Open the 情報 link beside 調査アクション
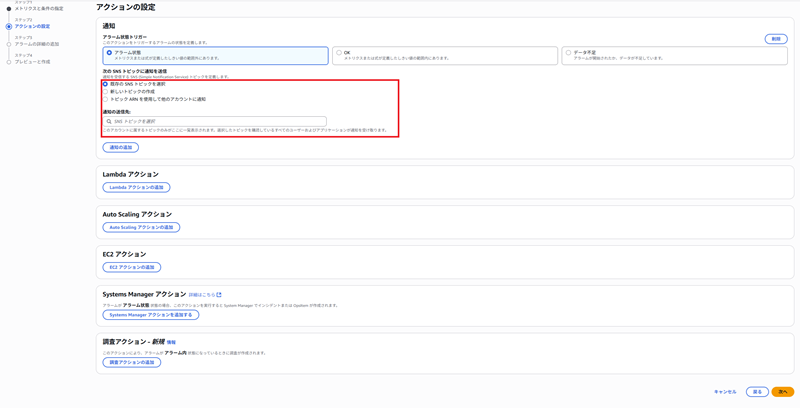The image size is (800, 408). pyautogui.click(x=171, y=342)
